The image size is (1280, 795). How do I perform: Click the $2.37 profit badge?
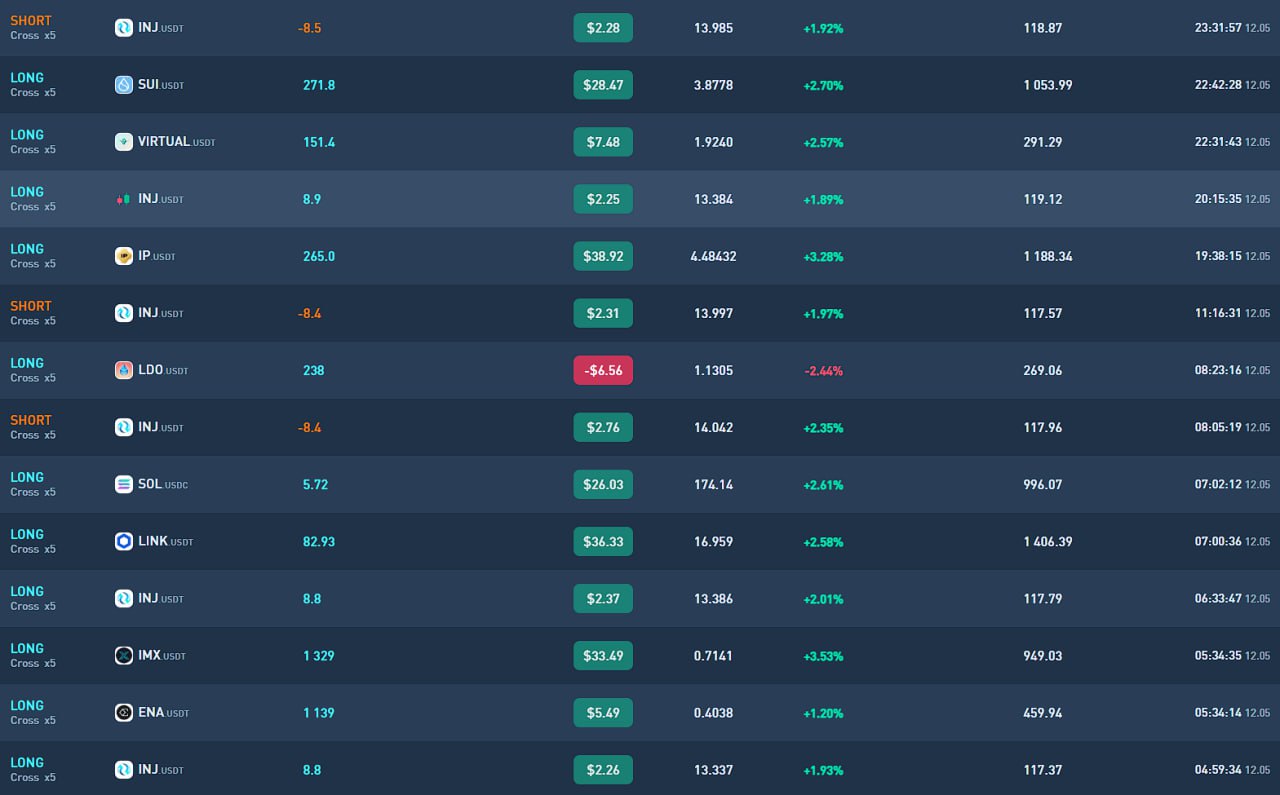(x=603, y=598)
